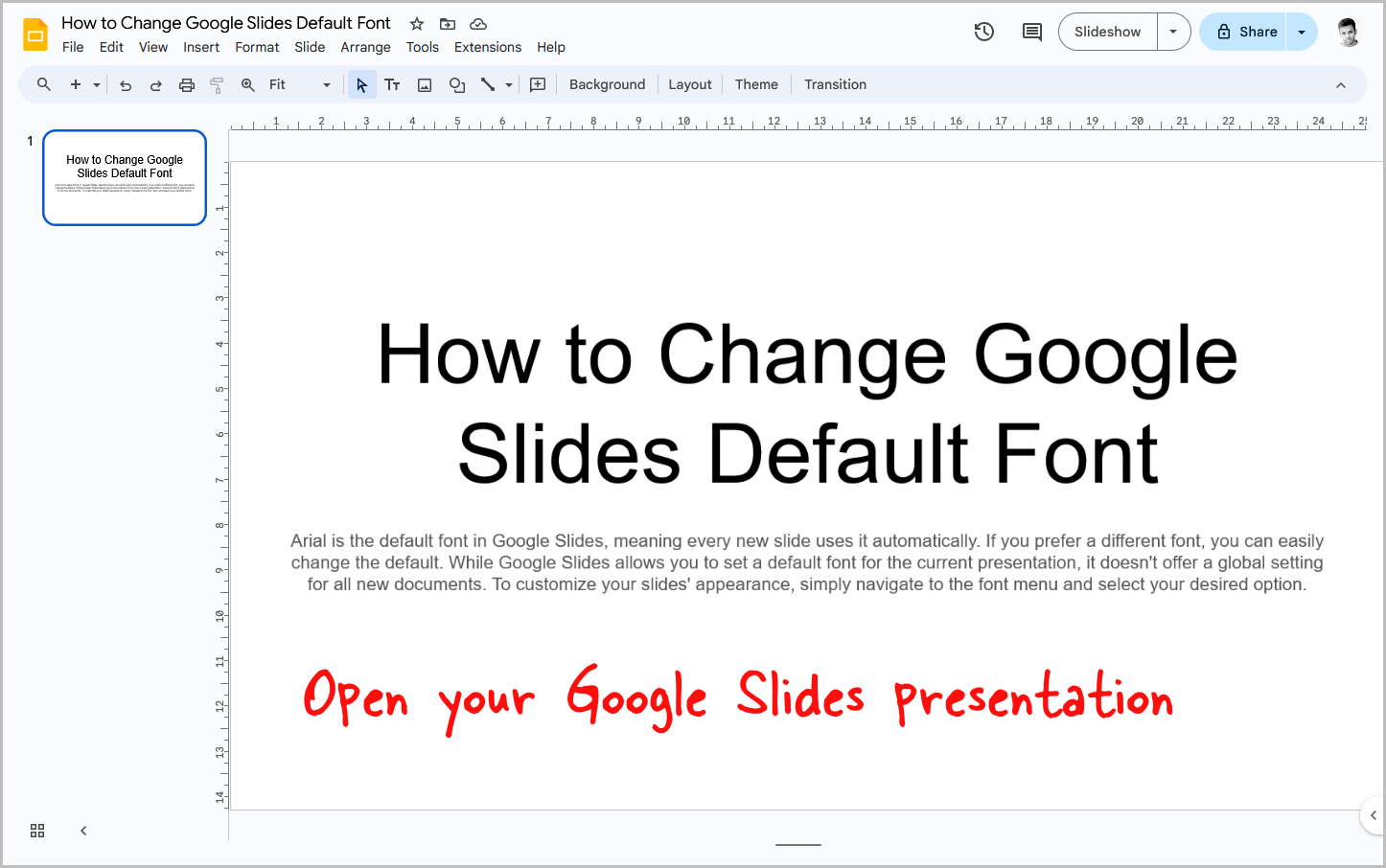The width and height of the screenshot is (1386, 868).
Task: Open the Format menu
Action: [x=257, y=47]
